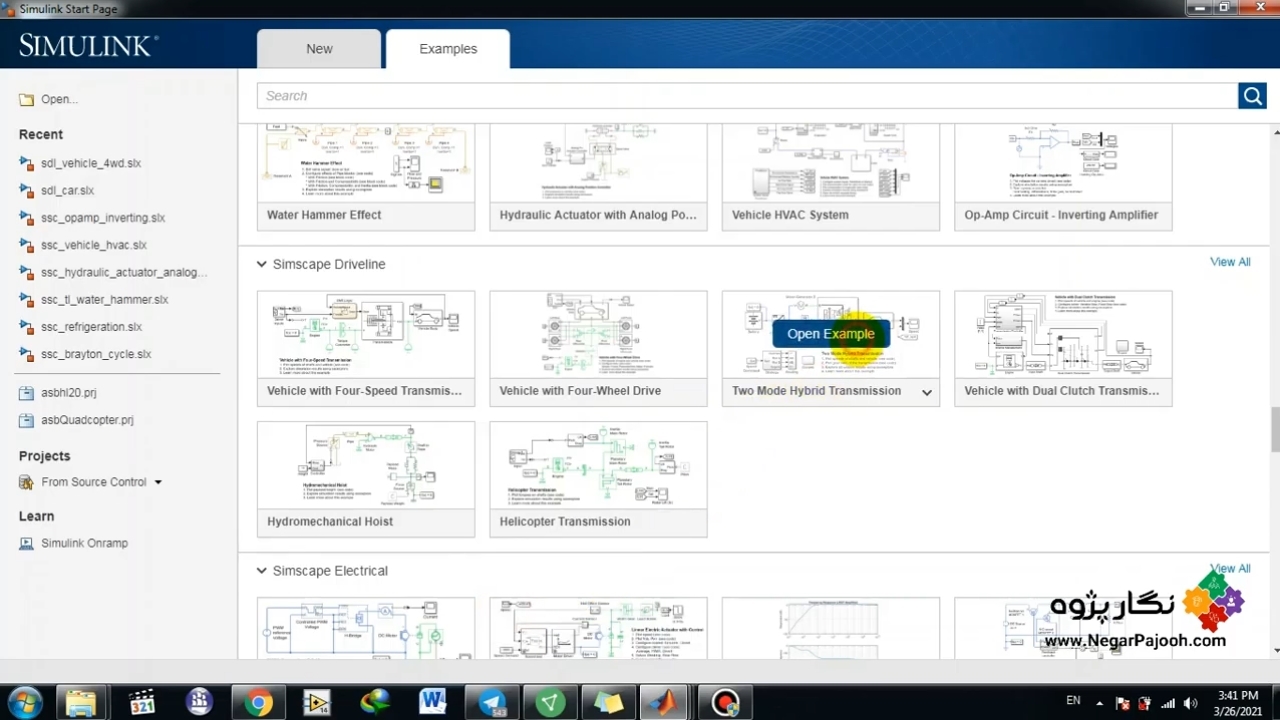Click the examples Search input field
The image size is (1280, 720).
click(x=746, y=96)
